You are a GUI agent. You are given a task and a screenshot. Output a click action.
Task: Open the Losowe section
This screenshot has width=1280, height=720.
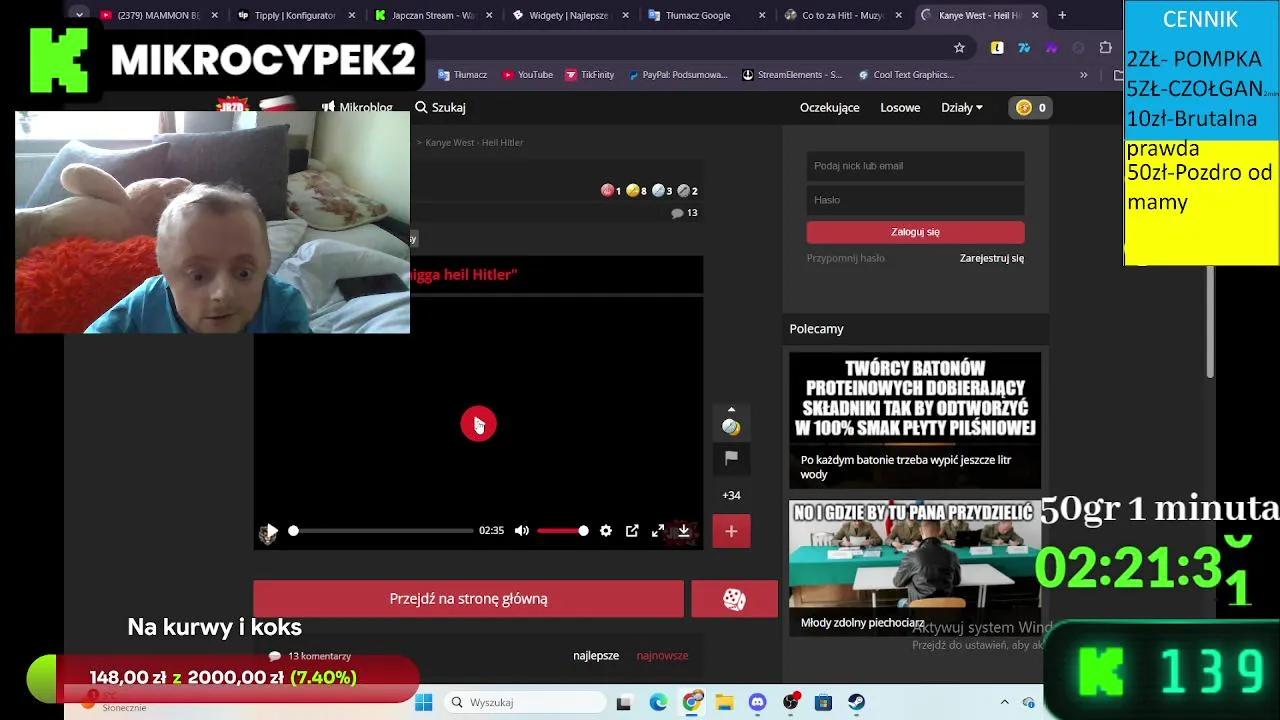click(900, 107)
